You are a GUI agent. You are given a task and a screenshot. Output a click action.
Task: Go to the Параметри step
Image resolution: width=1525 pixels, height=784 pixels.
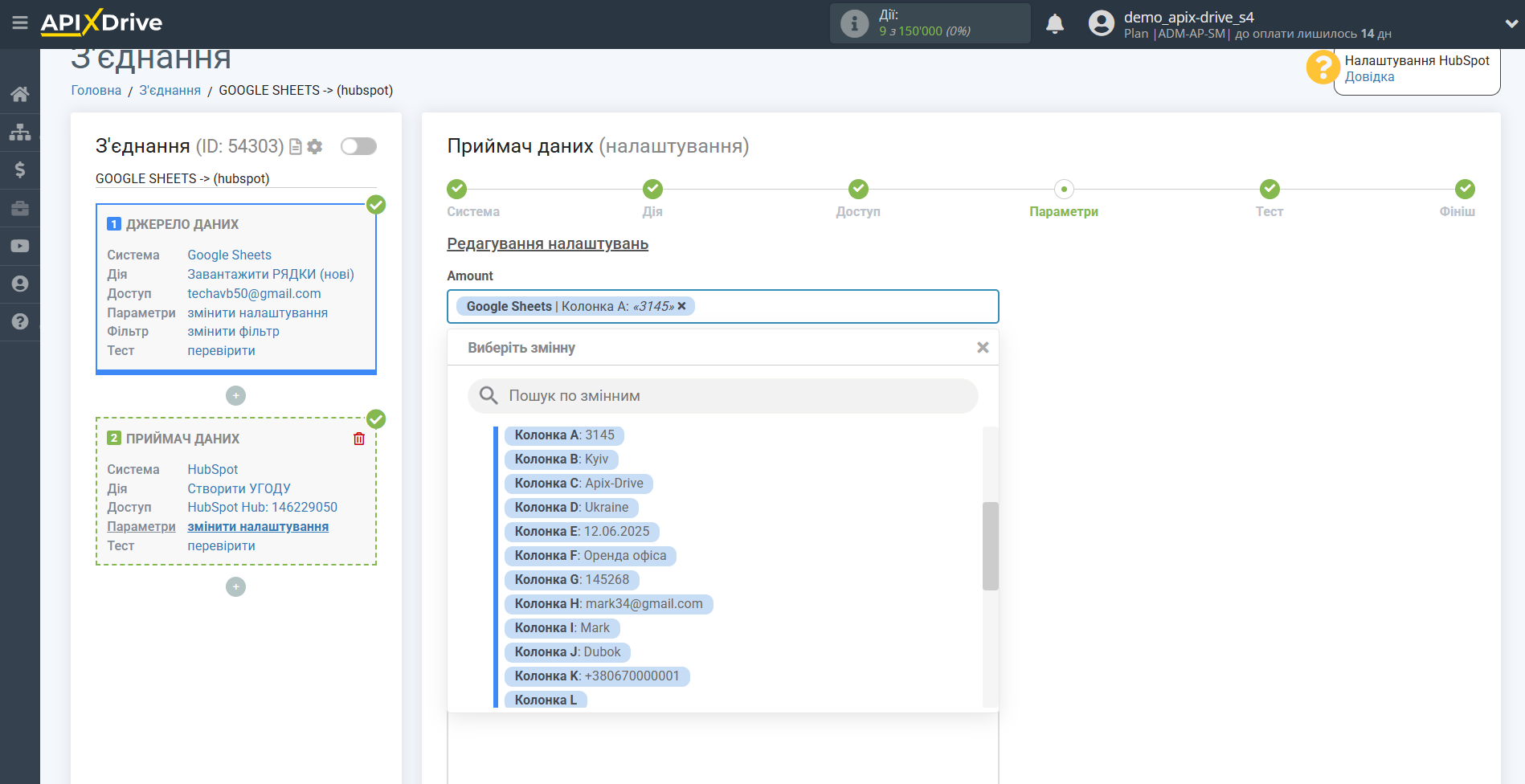click(x=1064, y=190)
